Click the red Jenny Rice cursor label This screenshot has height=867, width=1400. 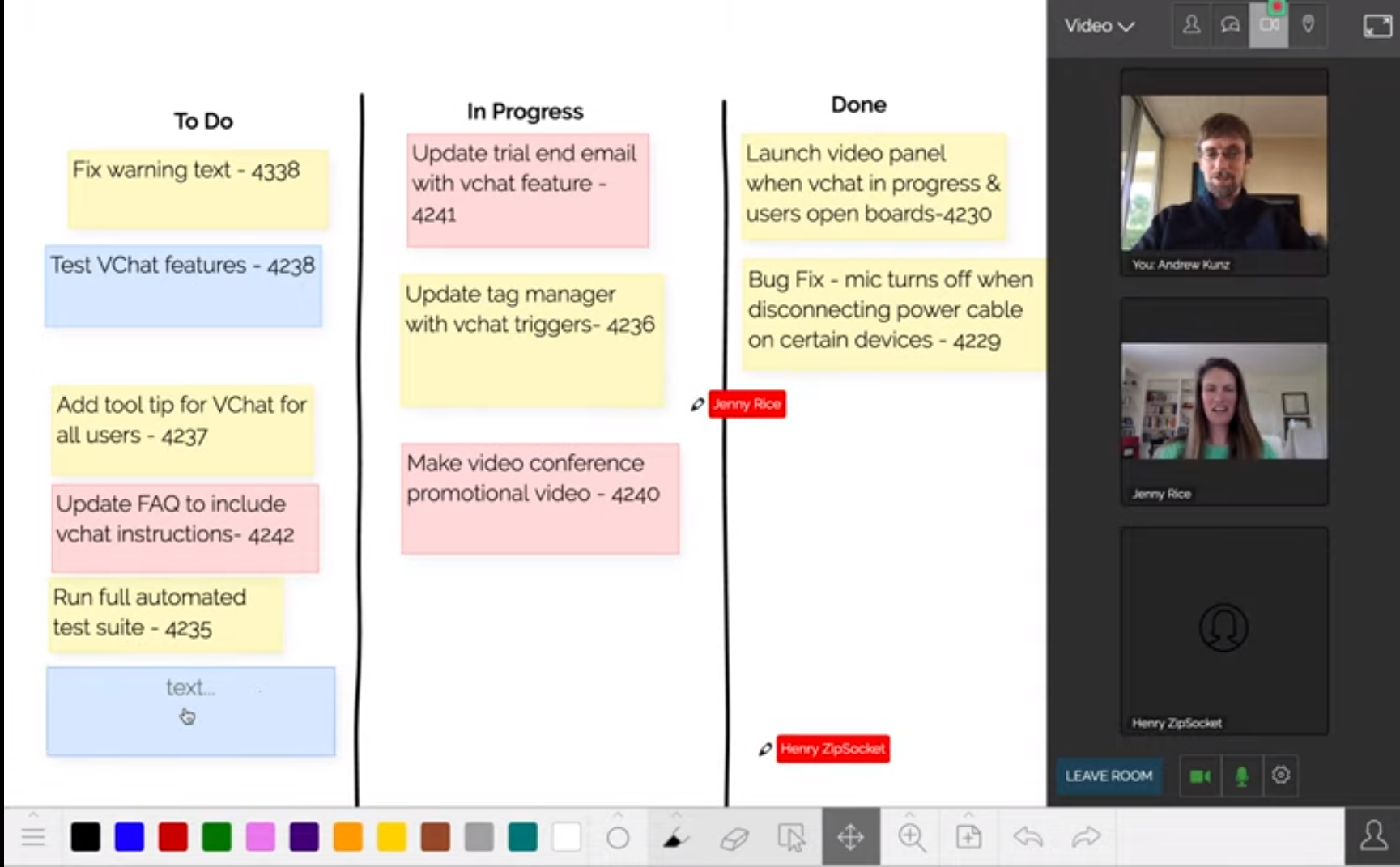coord(747,404)
